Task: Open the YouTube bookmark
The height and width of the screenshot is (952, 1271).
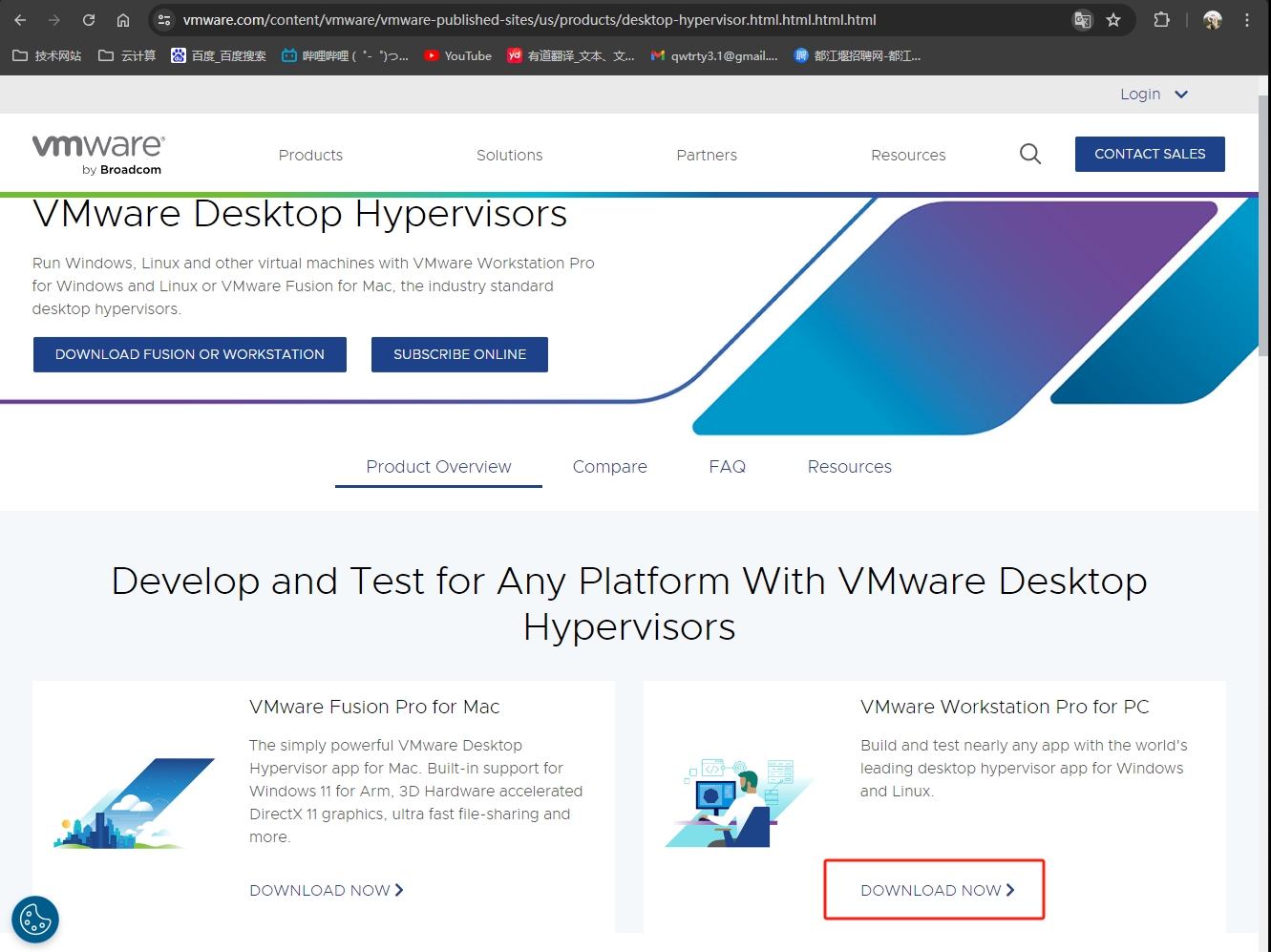Action: pos(457,56)
